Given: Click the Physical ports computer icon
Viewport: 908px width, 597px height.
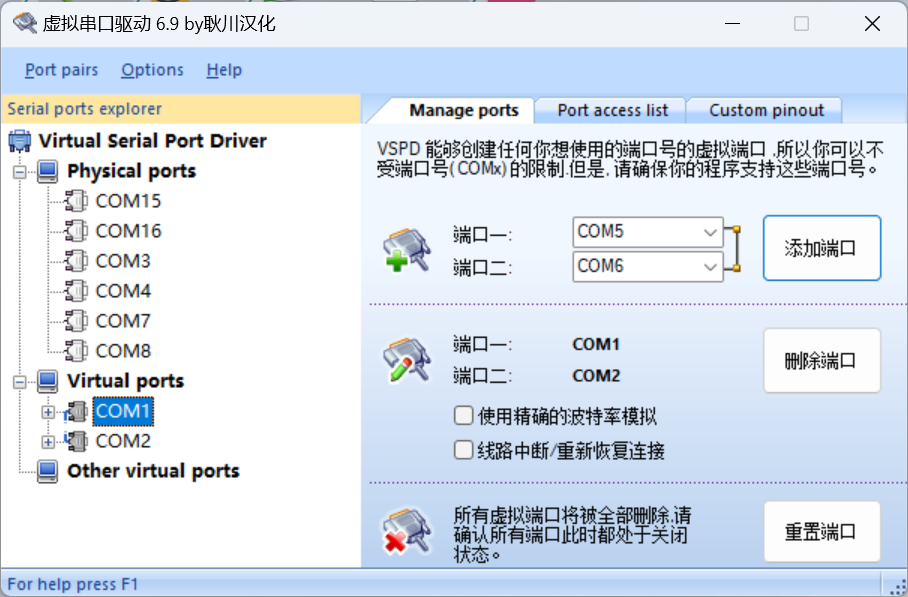Looking at the screenshot, I should (x=47, y=171).
